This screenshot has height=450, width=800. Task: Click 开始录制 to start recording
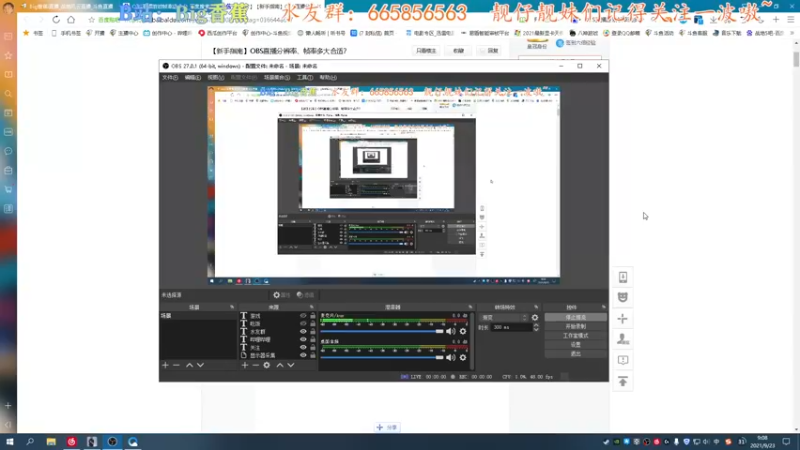tap(576, 327)
